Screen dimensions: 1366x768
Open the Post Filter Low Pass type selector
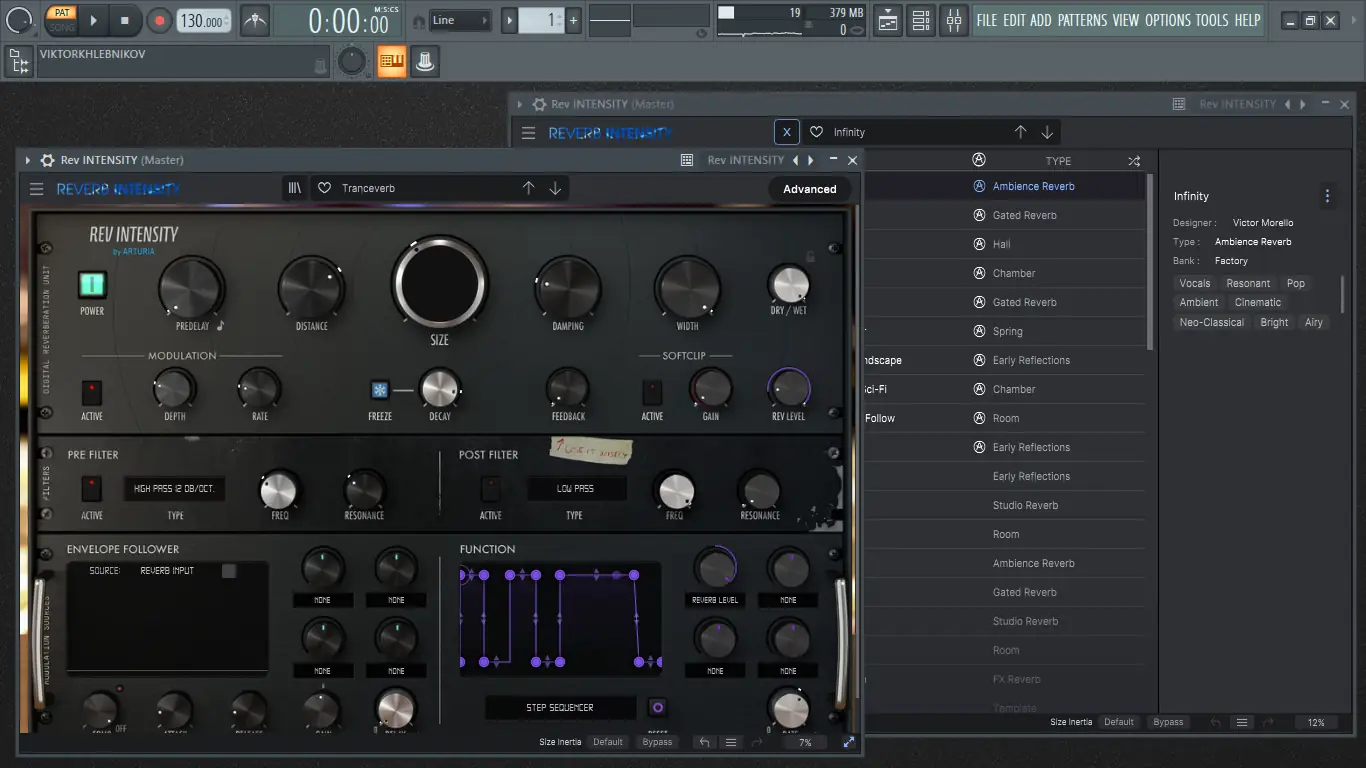pyautogui.click(x=576, y=489)
